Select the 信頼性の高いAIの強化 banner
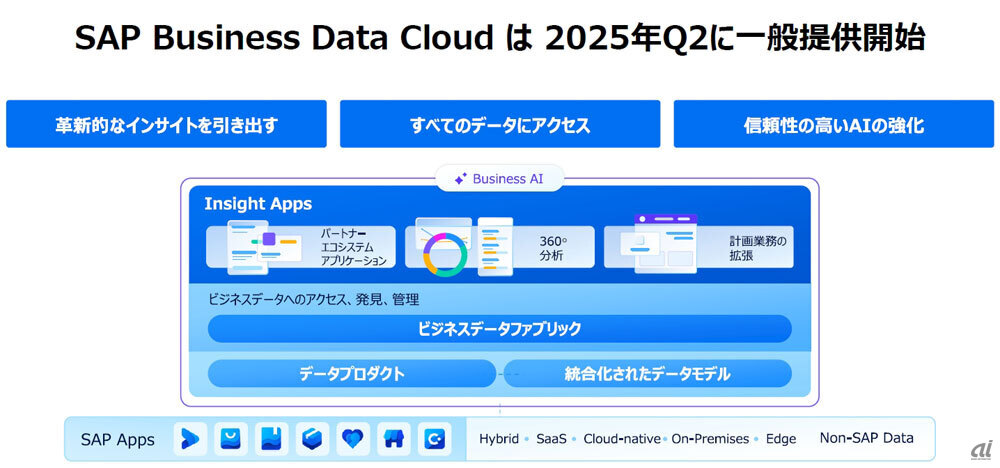Viewport: 1000px width, 468px height. 834,124
